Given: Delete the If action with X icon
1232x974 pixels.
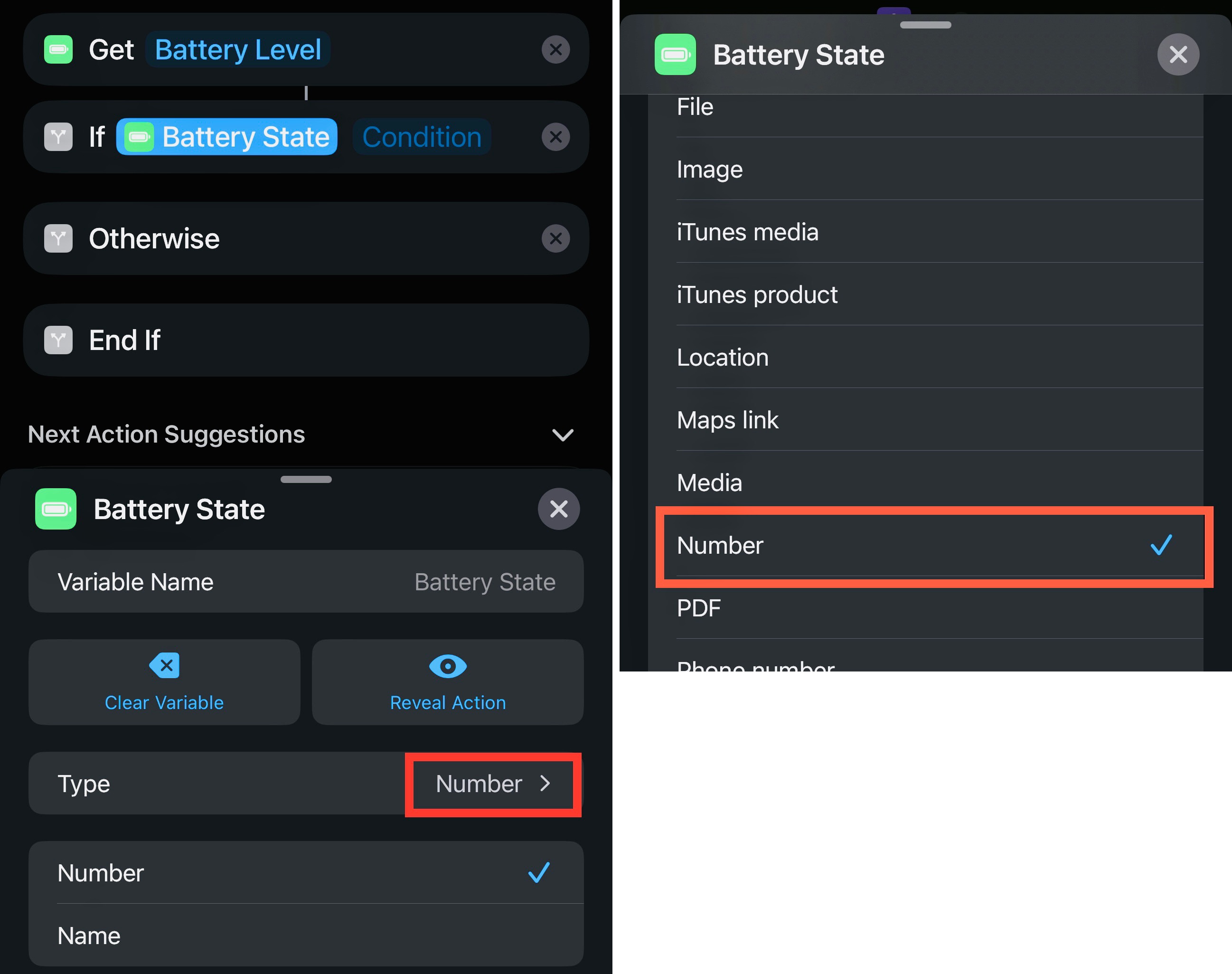Looking at the screenshot, I should (x=555, y=137).
